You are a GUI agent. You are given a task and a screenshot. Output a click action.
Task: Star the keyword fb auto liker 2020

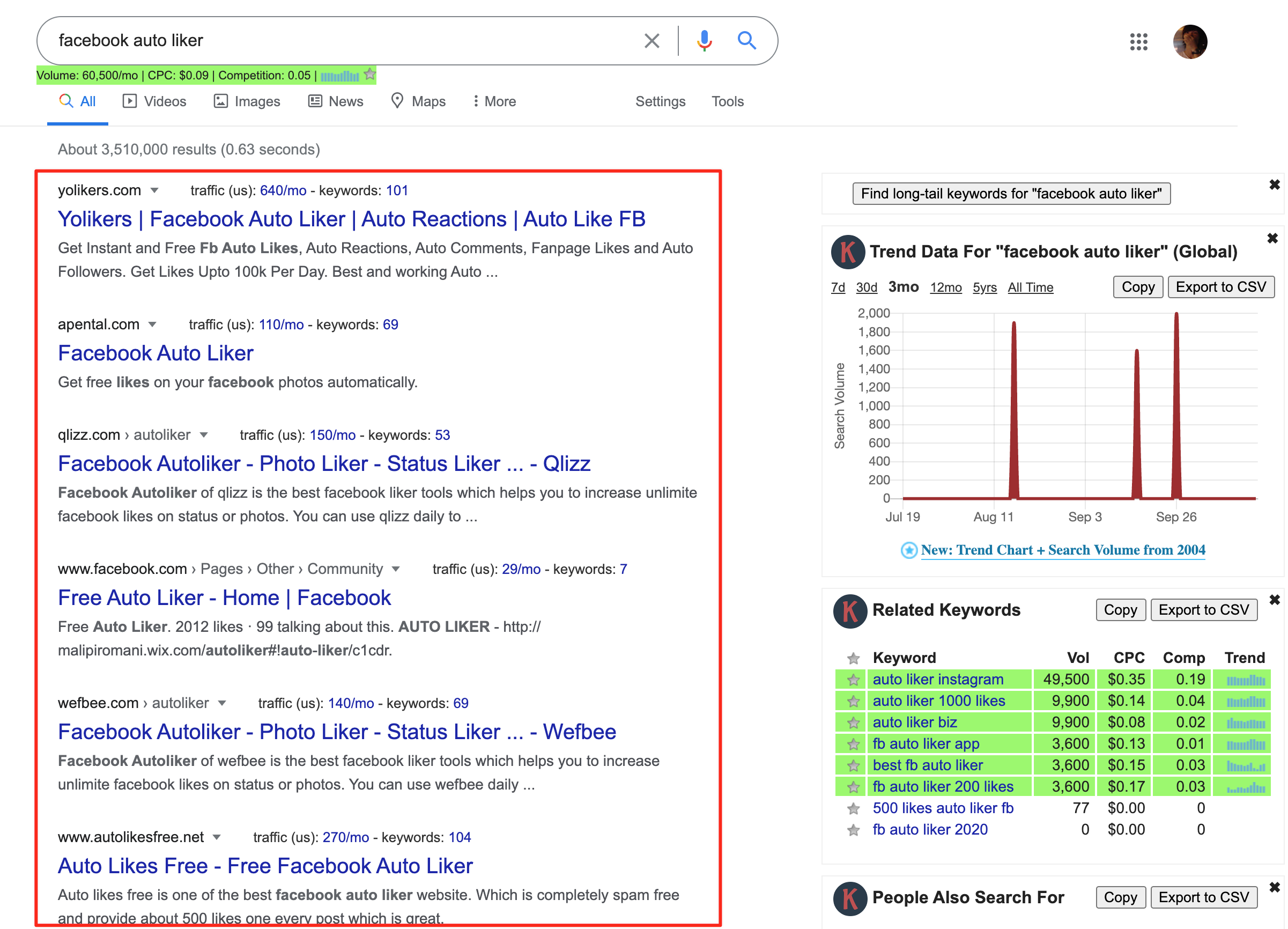tap(853, 830)
